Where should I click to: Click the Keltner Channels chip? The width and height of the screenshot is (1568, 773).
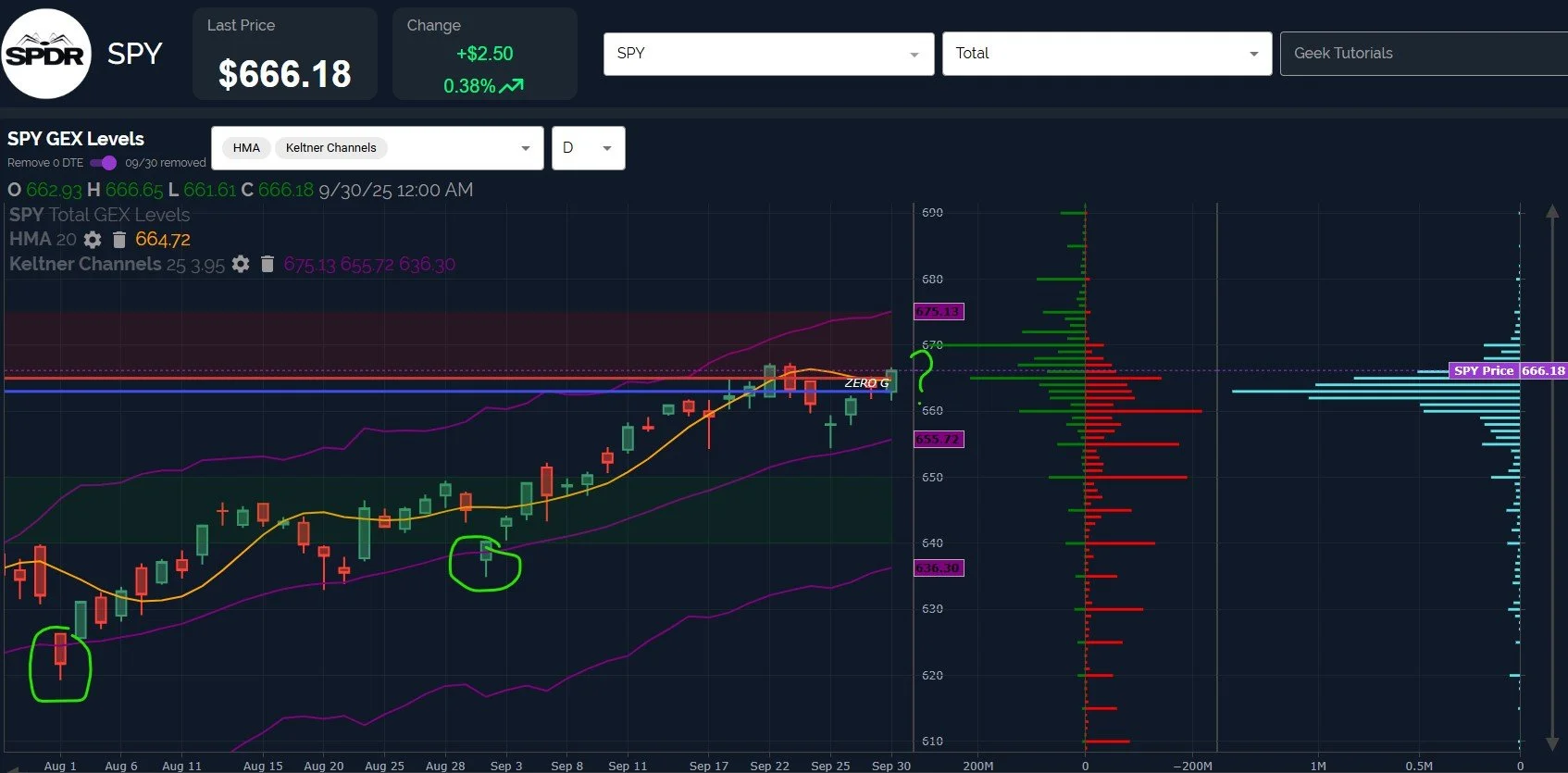click(330, 148)
